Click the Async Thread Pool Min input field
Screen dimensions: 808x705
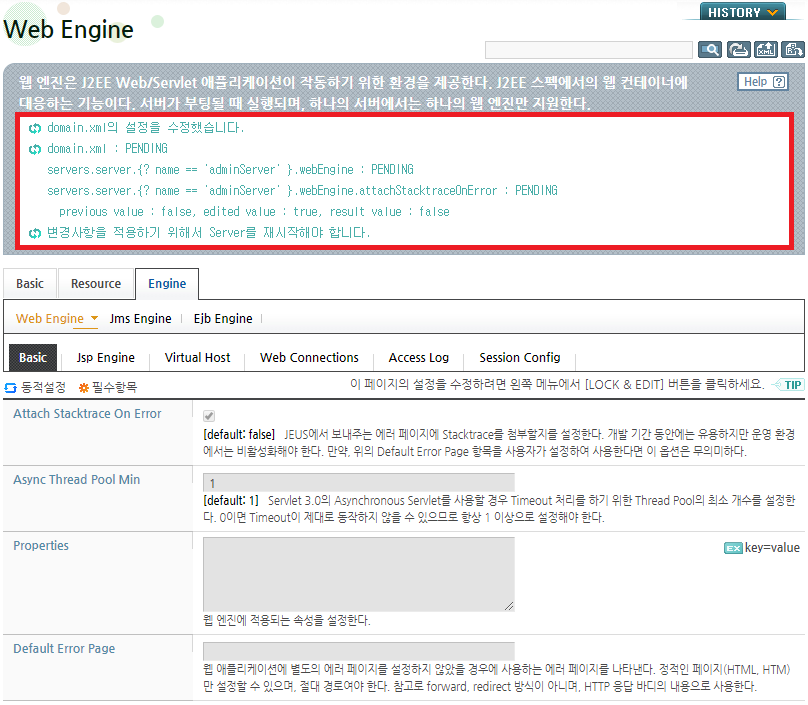pos(359,482)
